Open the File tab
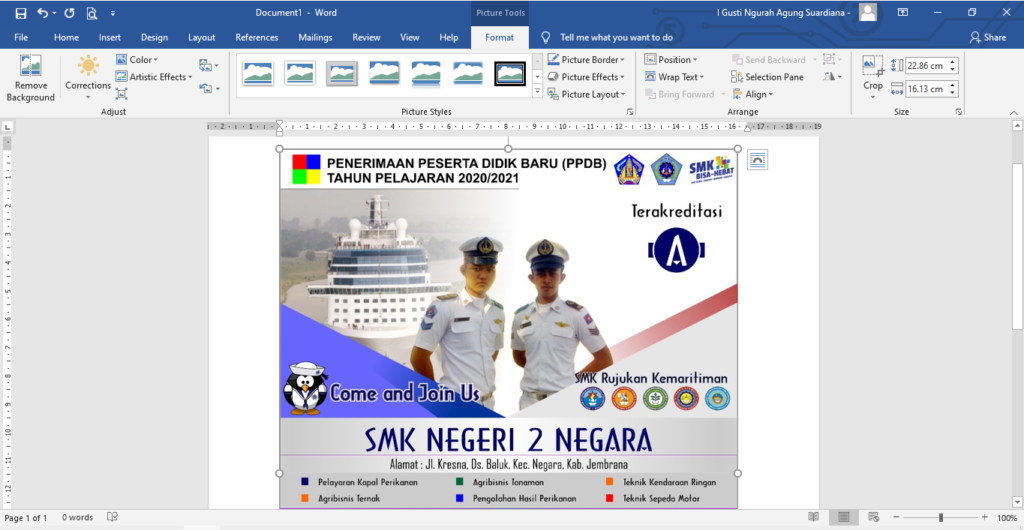Image resolution: width=1024 pixels, height=530 pixels. pos(21,37)
